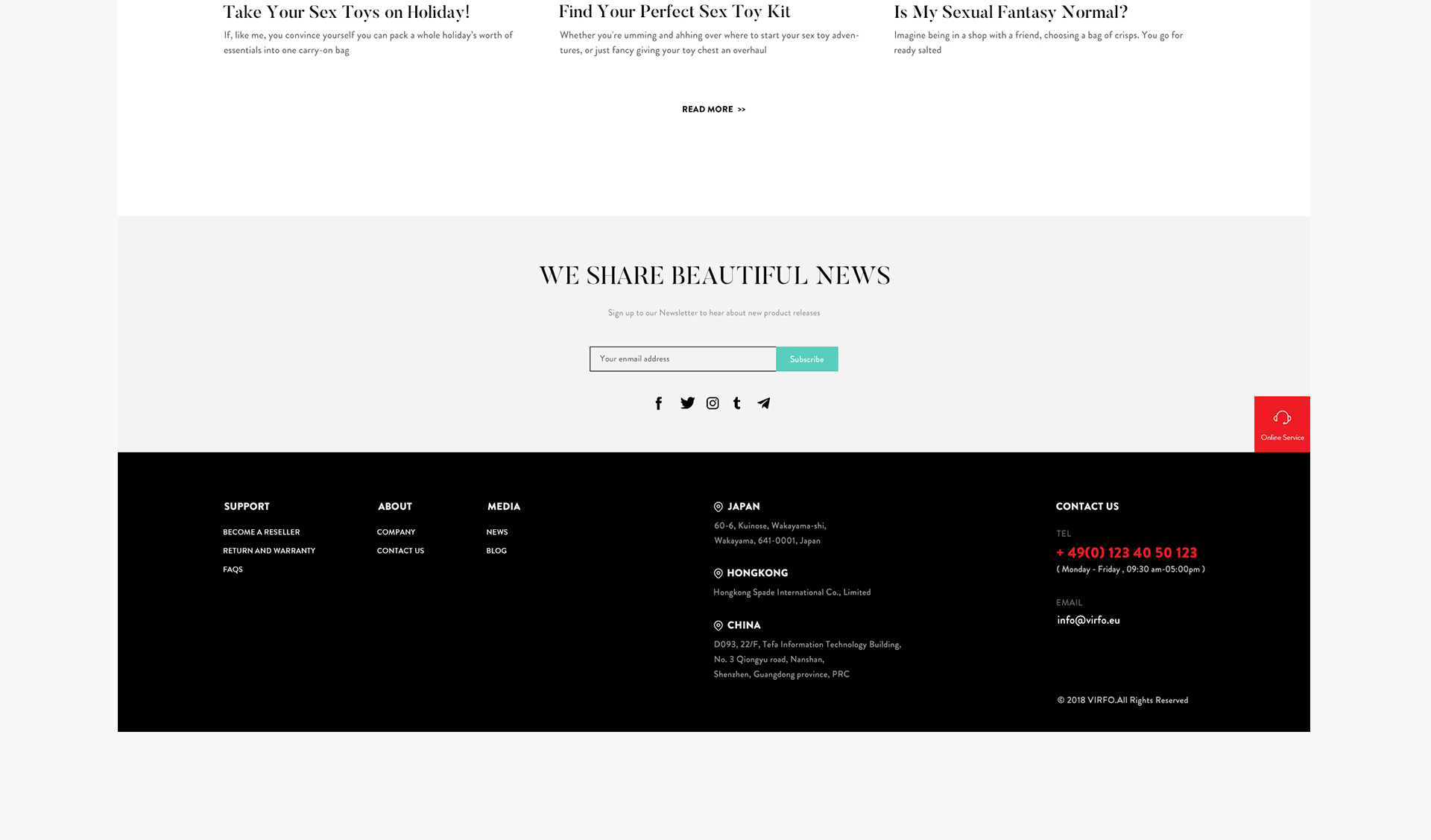This screenshot has height=840, width=1431.
Task: Open the Facebook social icon
Action: coord(658,403)
